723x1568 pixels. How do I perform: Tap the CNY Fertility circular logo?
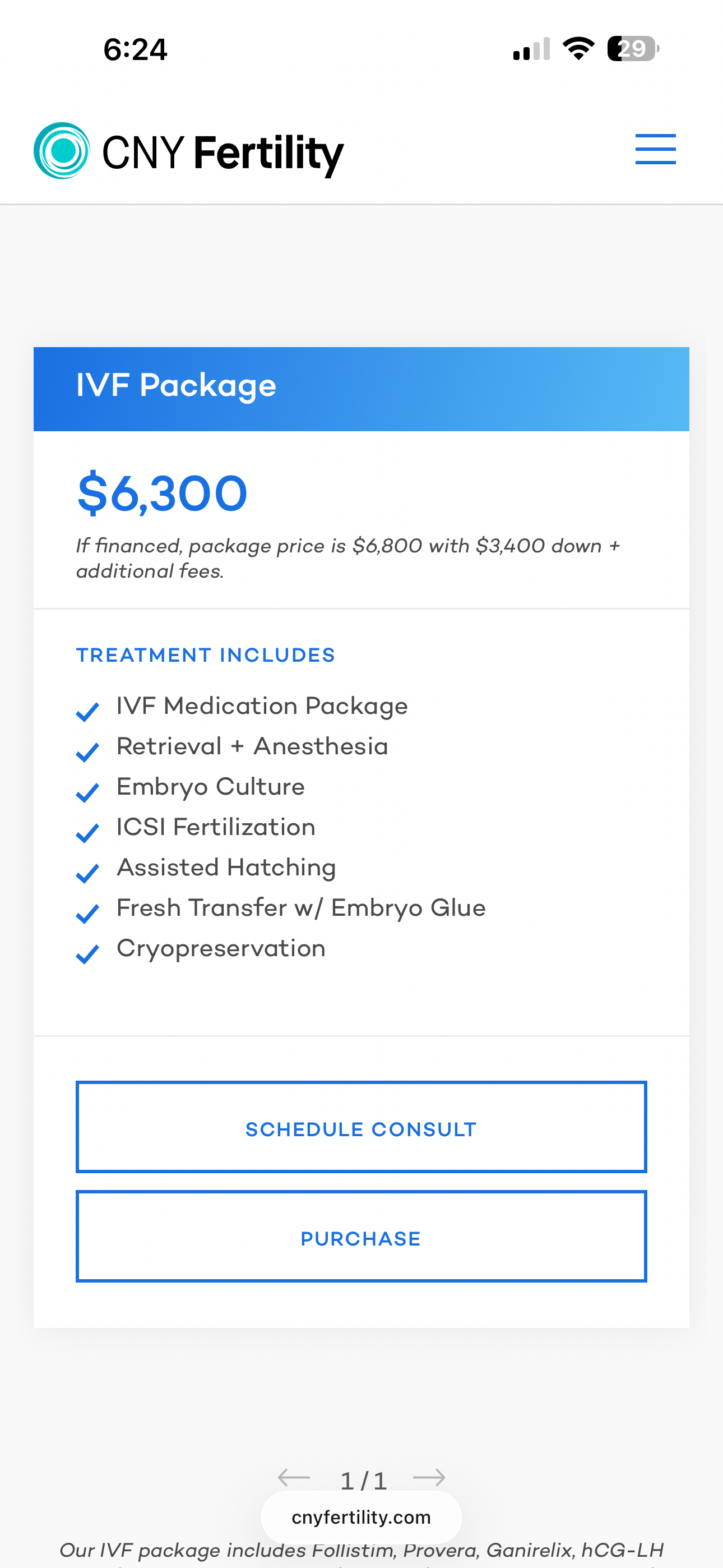(x=62, y=151)
